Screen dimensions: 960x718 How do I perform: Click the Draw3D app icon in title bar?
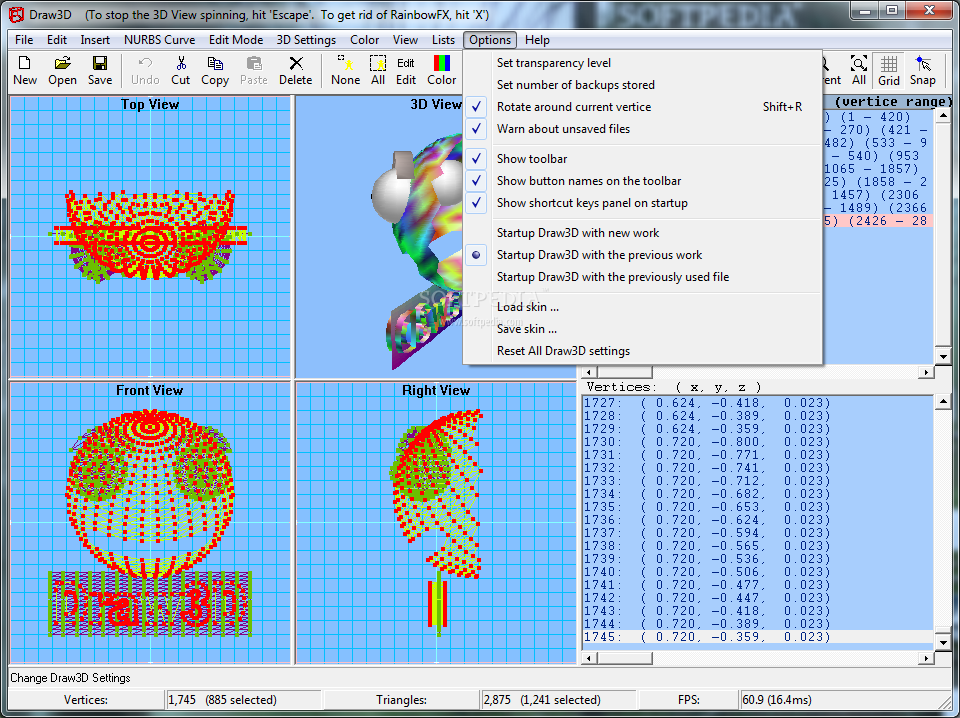[x=17, y=13]
